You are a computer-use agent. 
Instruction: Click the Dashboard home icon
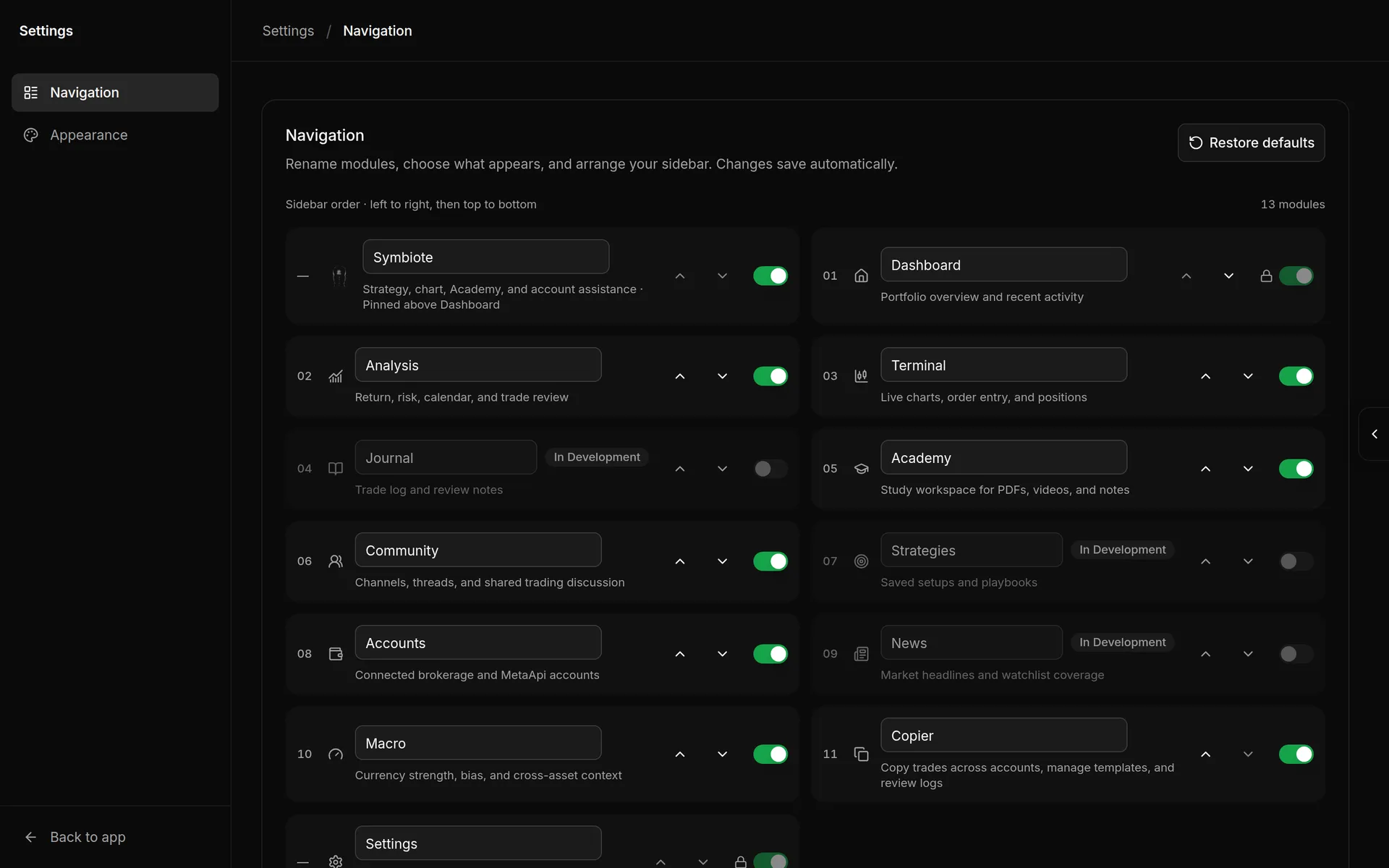coord(861,276)
